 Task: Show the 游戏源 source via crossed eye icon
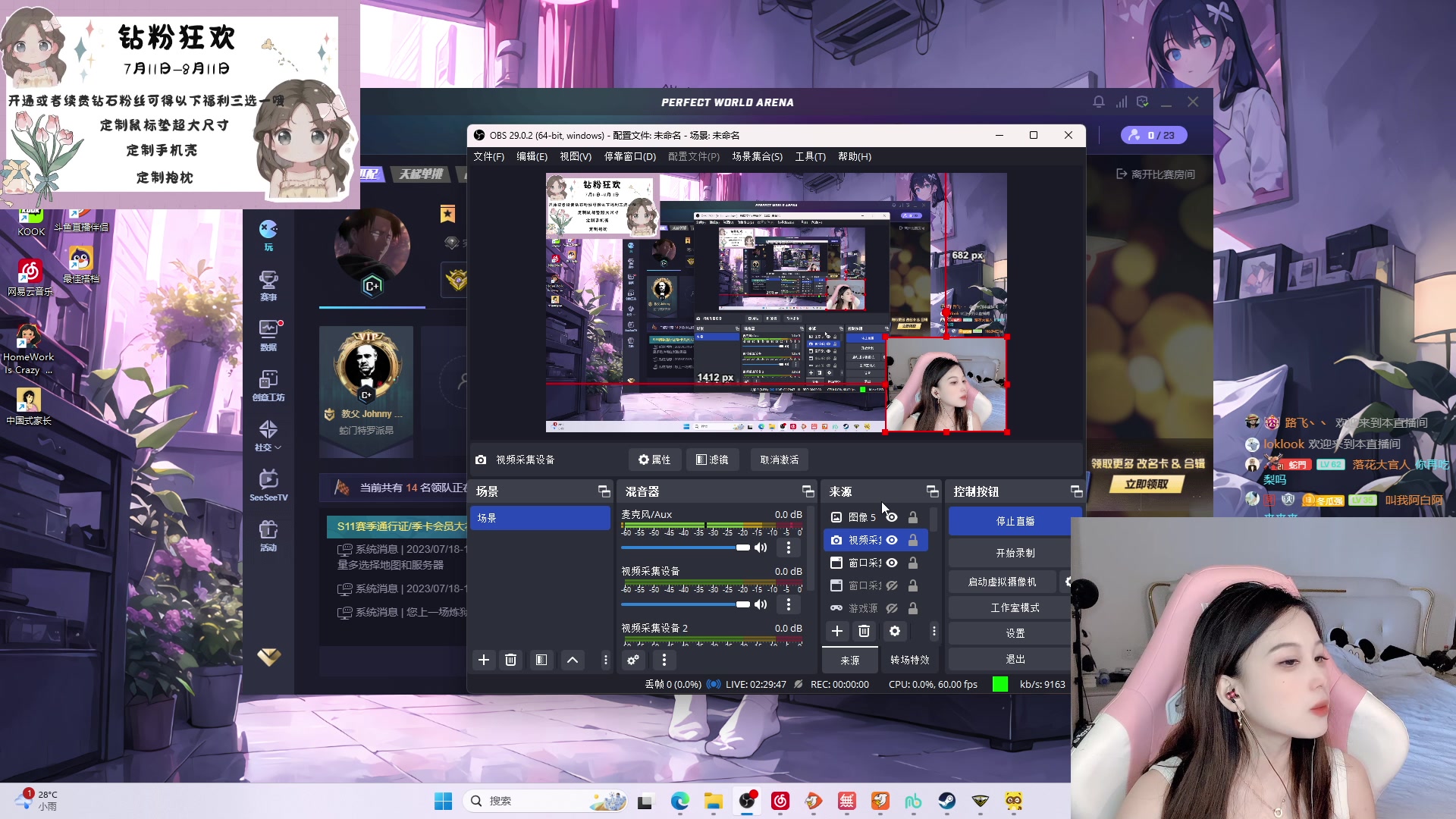click(x=892, y=608)
